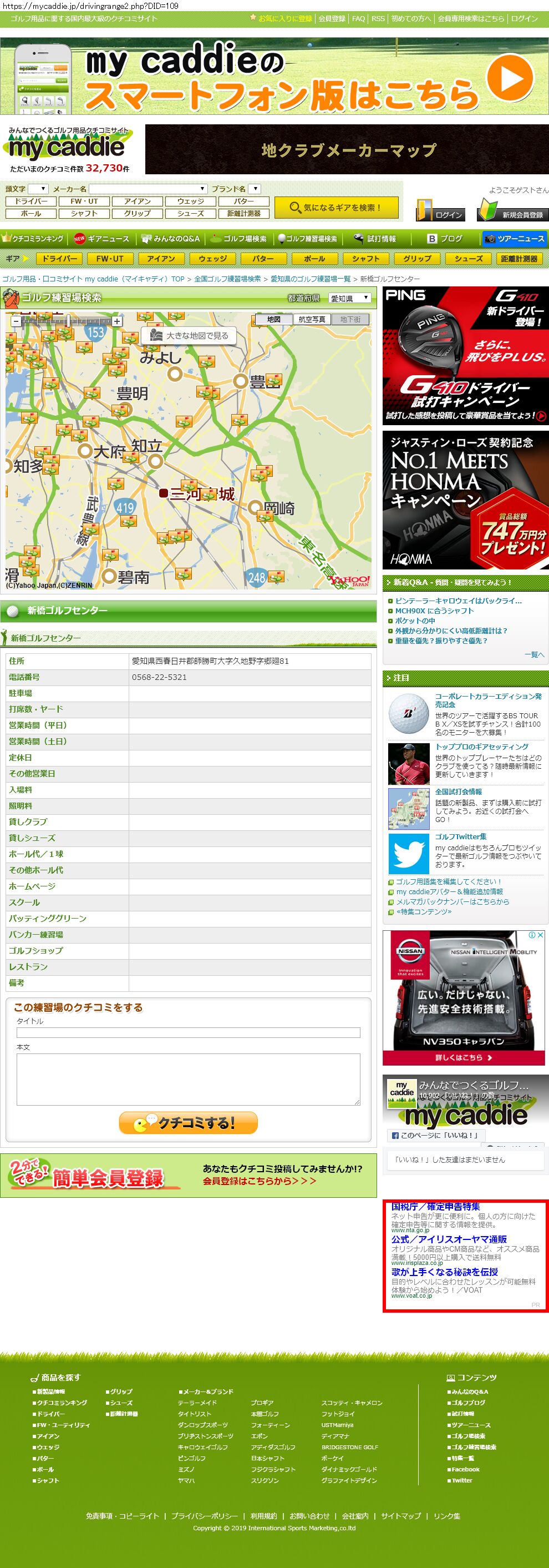549x1568 pixels.
Task: Click the magnifier search gear button
Action: click(x=336, y=208)
